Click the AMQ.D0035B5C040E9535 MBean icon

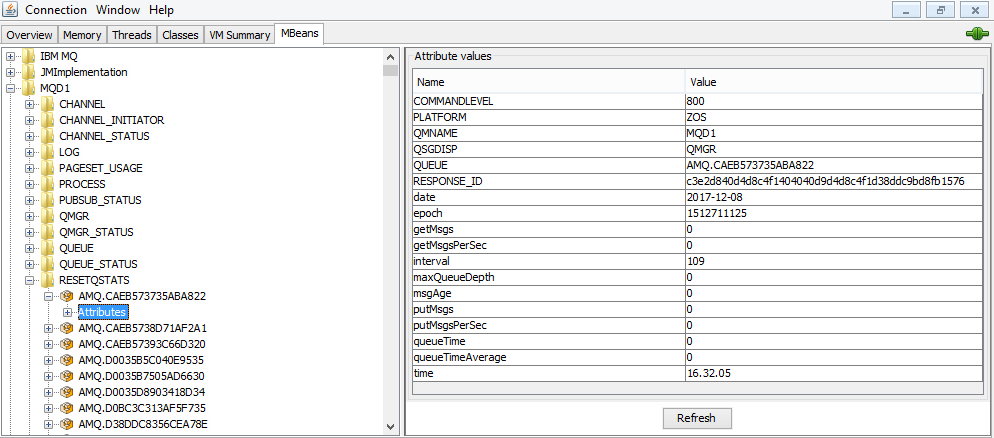[67, 360]
